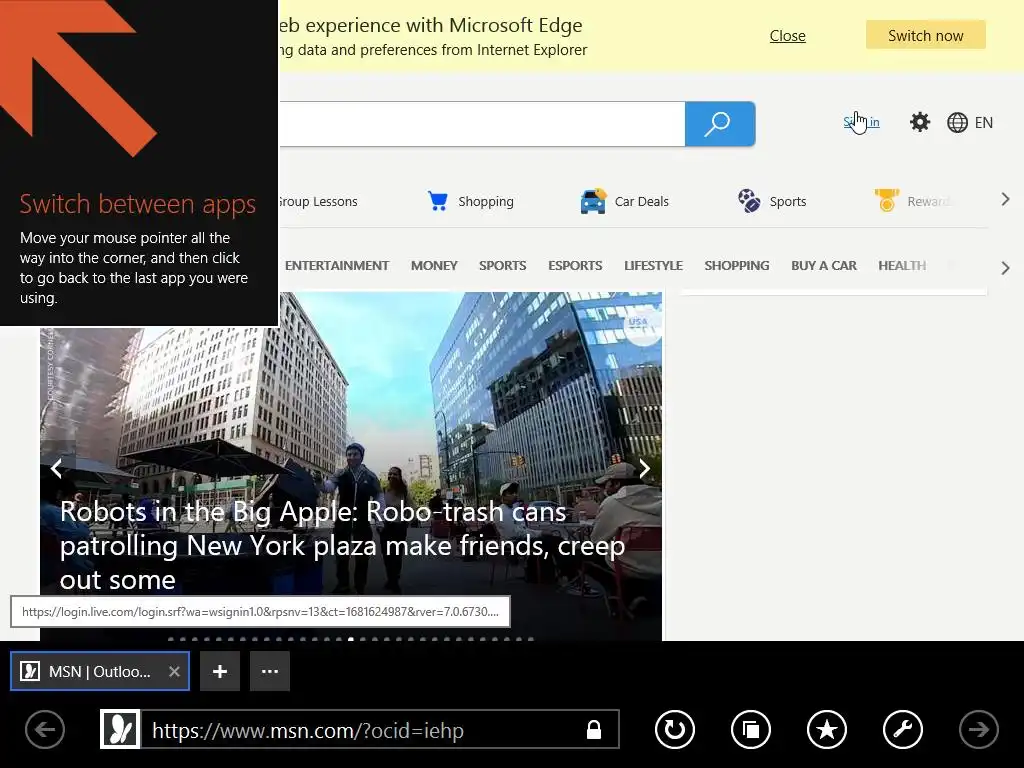Go forward with the browser forward arrow
This screenshot has height=768, width=1024.
(978, 729)
